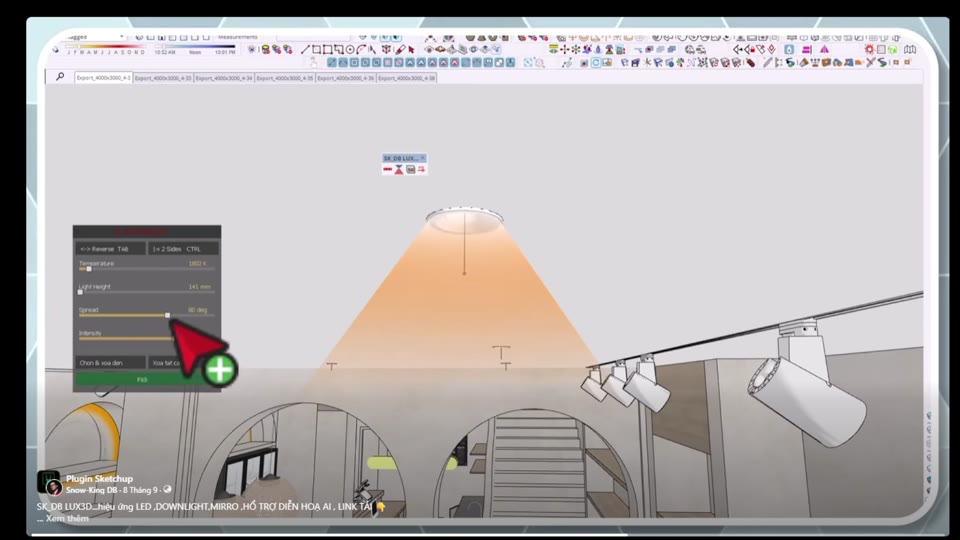The width and height of the screenshot is (960, 540).
Task: Switch to the Export_4000x3000_4-33 scene tab
Action: click(x=163, y=78)
